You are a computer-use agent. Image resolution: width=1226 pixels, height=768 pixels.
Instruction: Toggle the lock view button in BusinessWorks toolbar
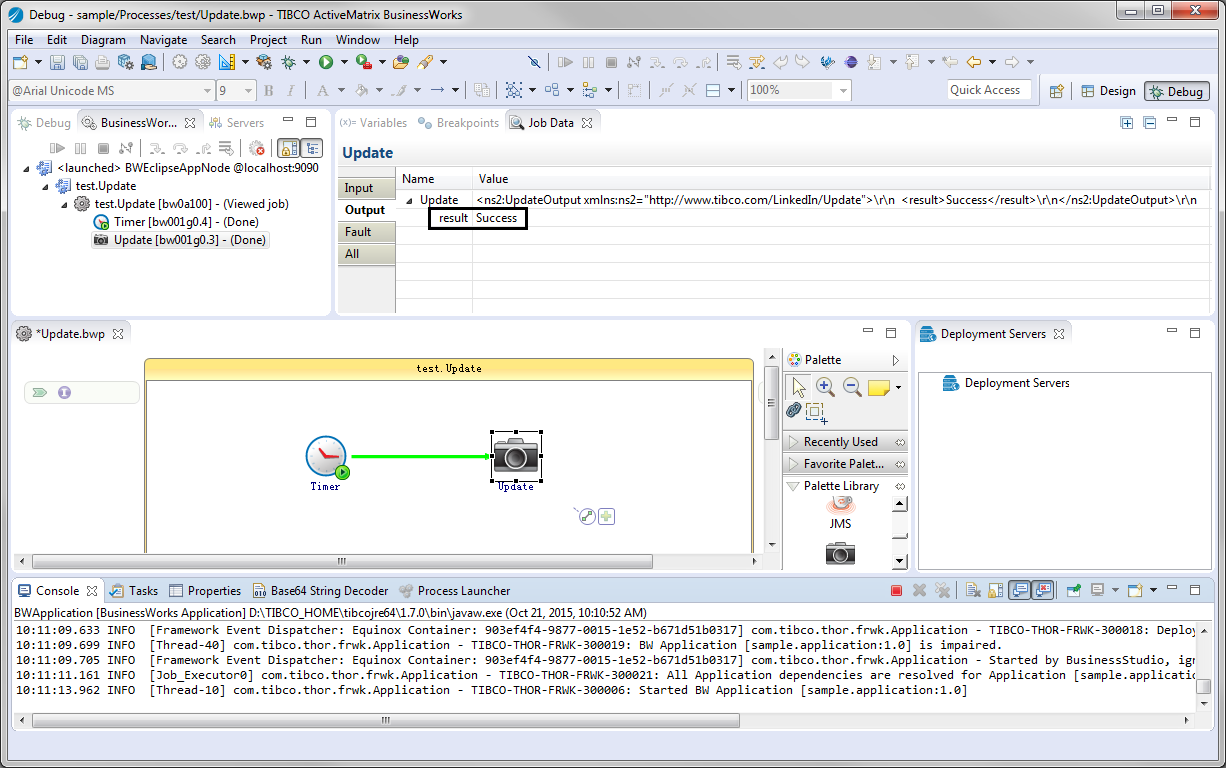288,149
